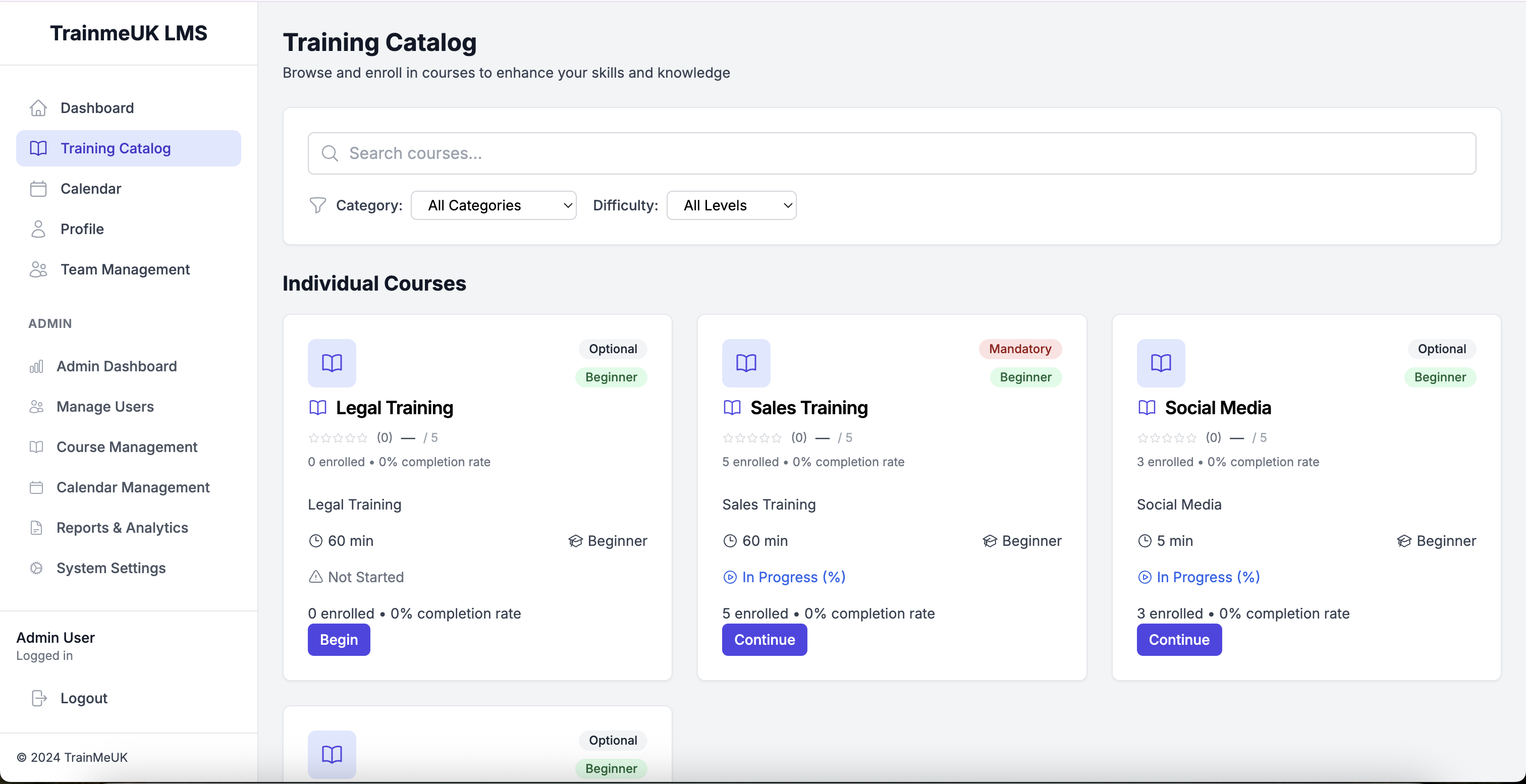This screenshot has height=784, width=1526.
Task: Click the clock icon on Legal Training card
Action: pyautogui.click(x=315, y=541)
